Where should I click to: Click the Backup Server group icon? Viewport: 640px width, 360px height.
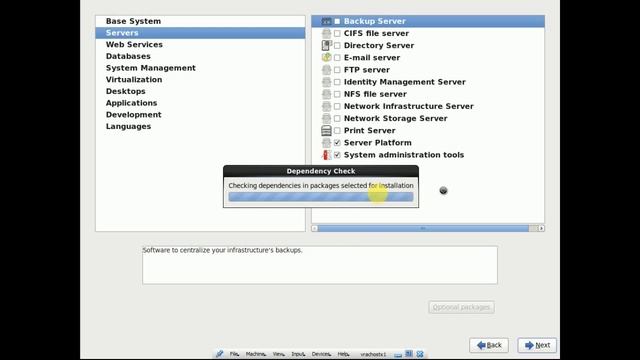(x=326, y=21)
